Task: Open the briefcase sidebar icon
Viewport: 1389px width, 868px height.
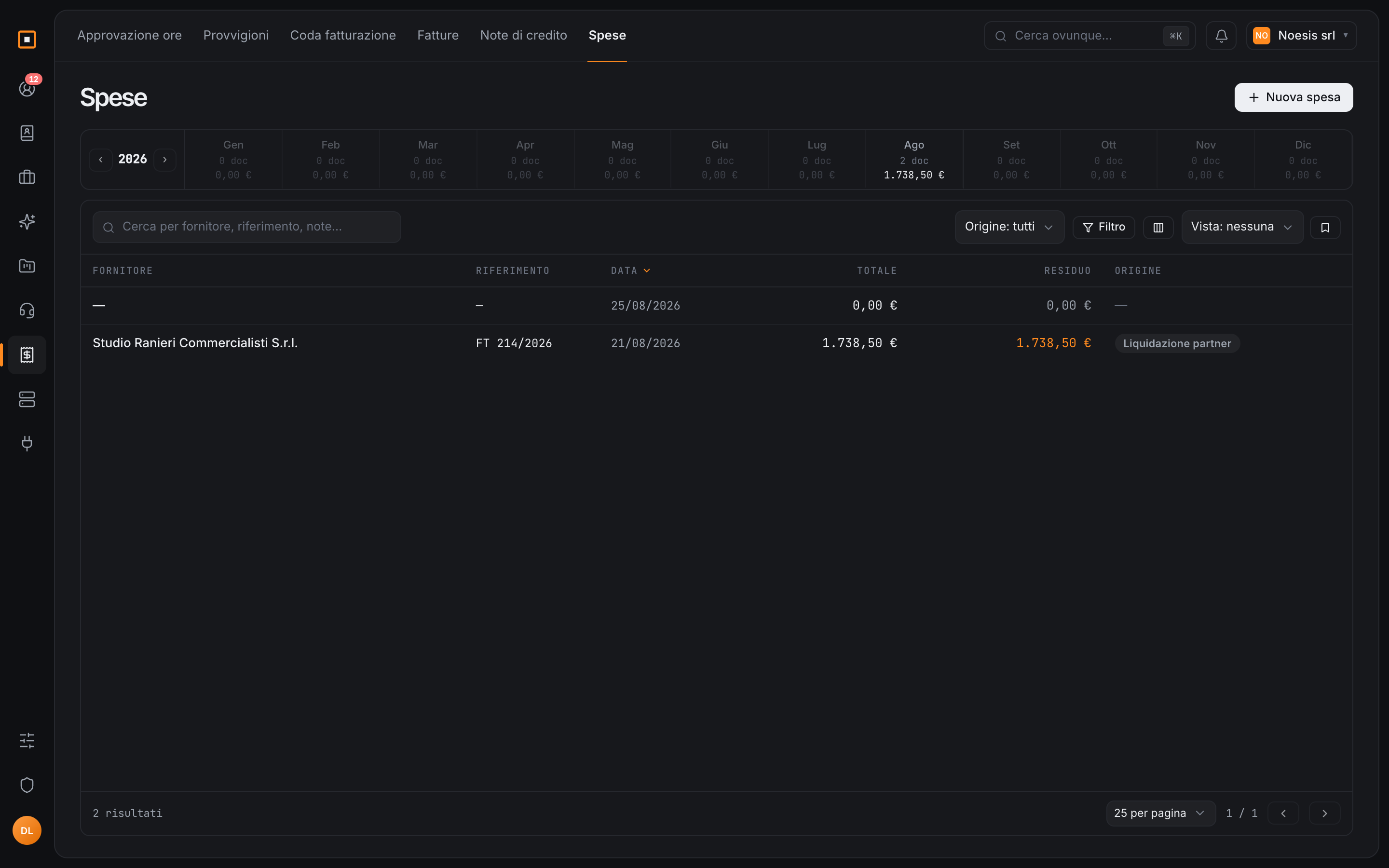Action: 27,177
